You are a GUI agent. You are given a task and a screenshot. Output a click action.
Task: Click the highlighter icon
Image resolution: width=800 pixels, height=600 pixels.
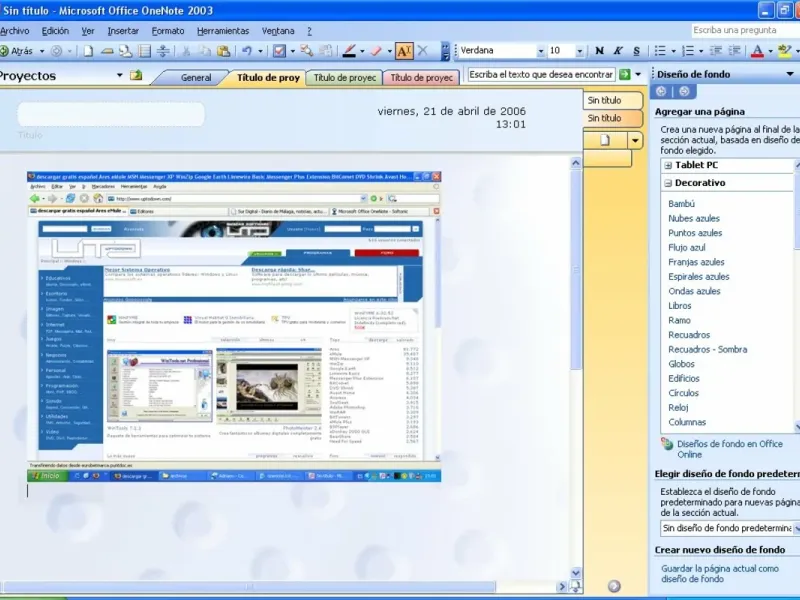[785, 51]
